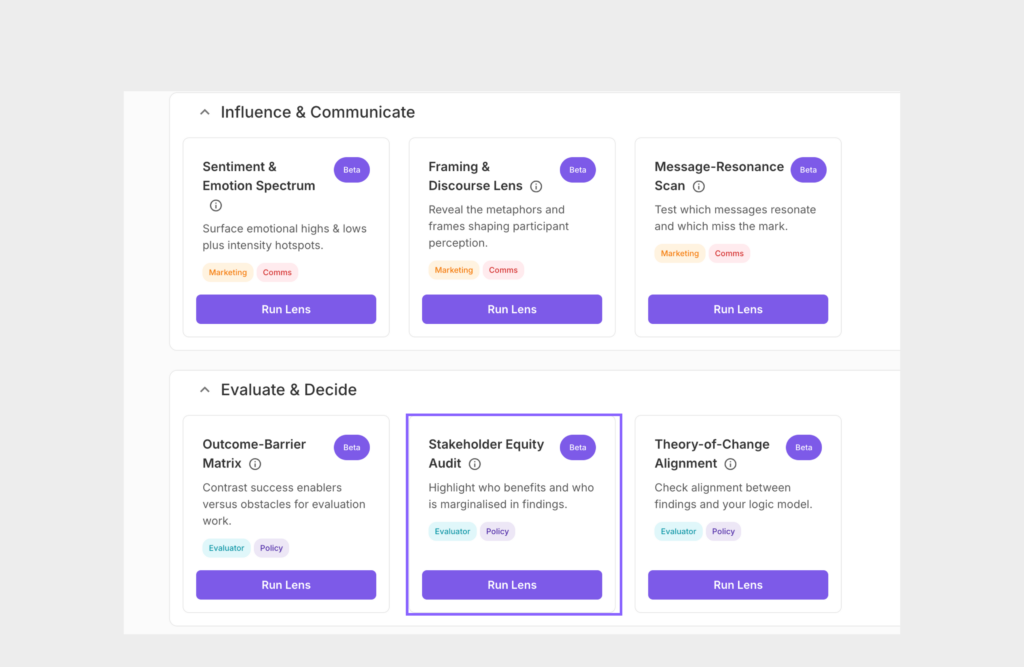Run Lens on Framing & Discourse Lens card
Screen dimensions: 1024x667
(512, 309)
